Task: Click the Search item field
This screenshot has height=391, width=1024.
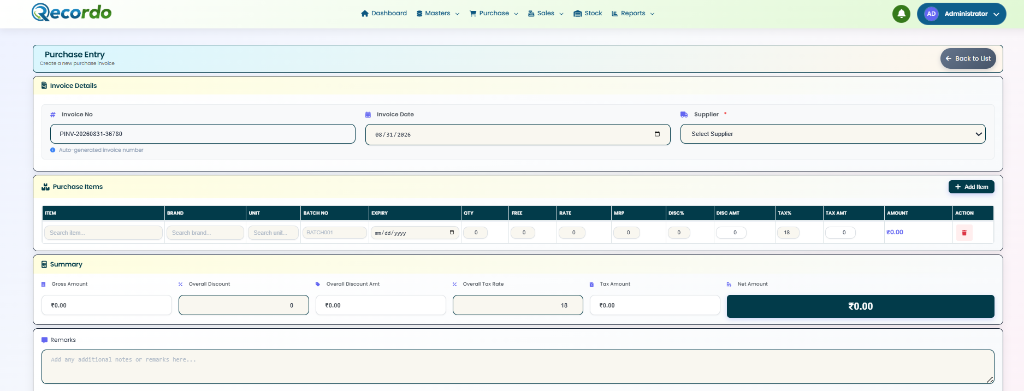Action: (x=103, y=232)
